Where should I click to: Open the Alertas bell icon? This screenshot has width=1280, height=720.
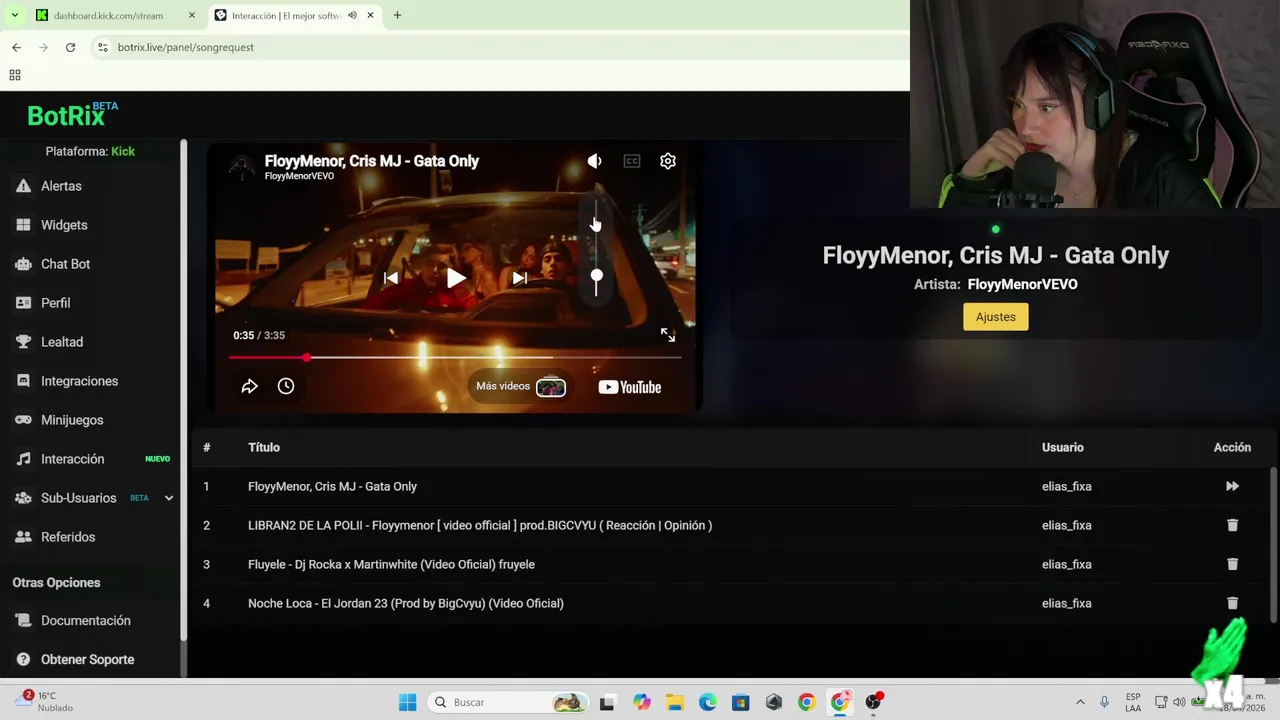(23, 186)
